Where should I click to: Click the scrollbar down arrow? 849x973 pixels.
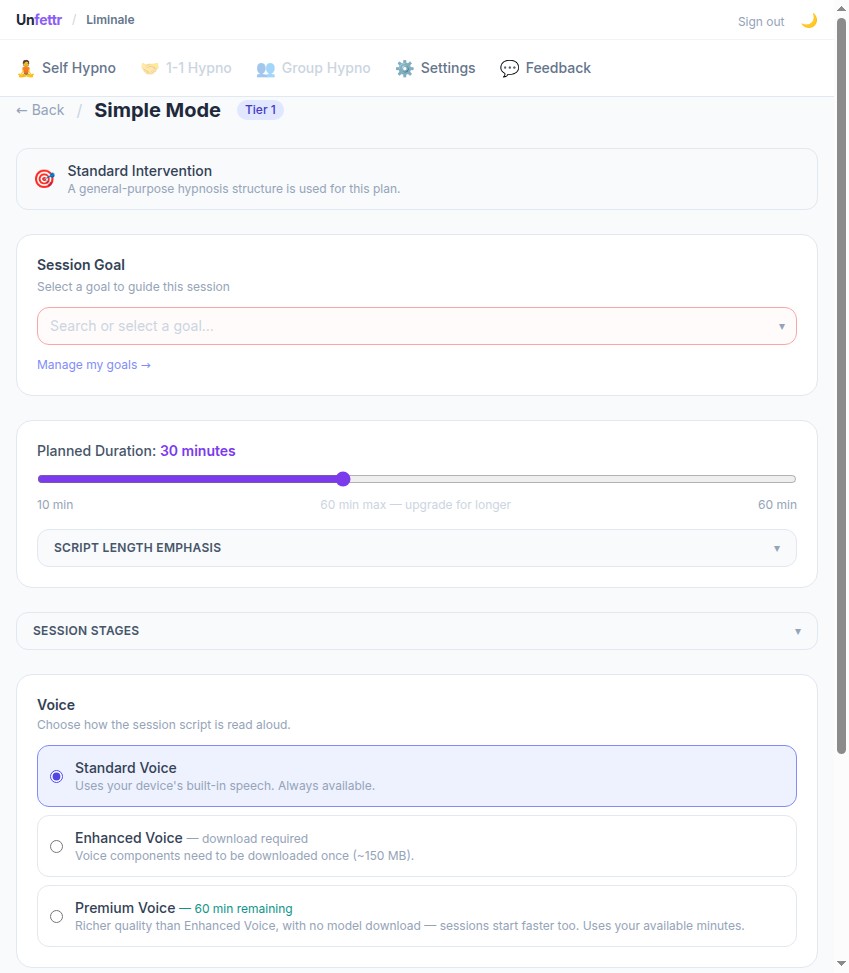coord(841,964)
